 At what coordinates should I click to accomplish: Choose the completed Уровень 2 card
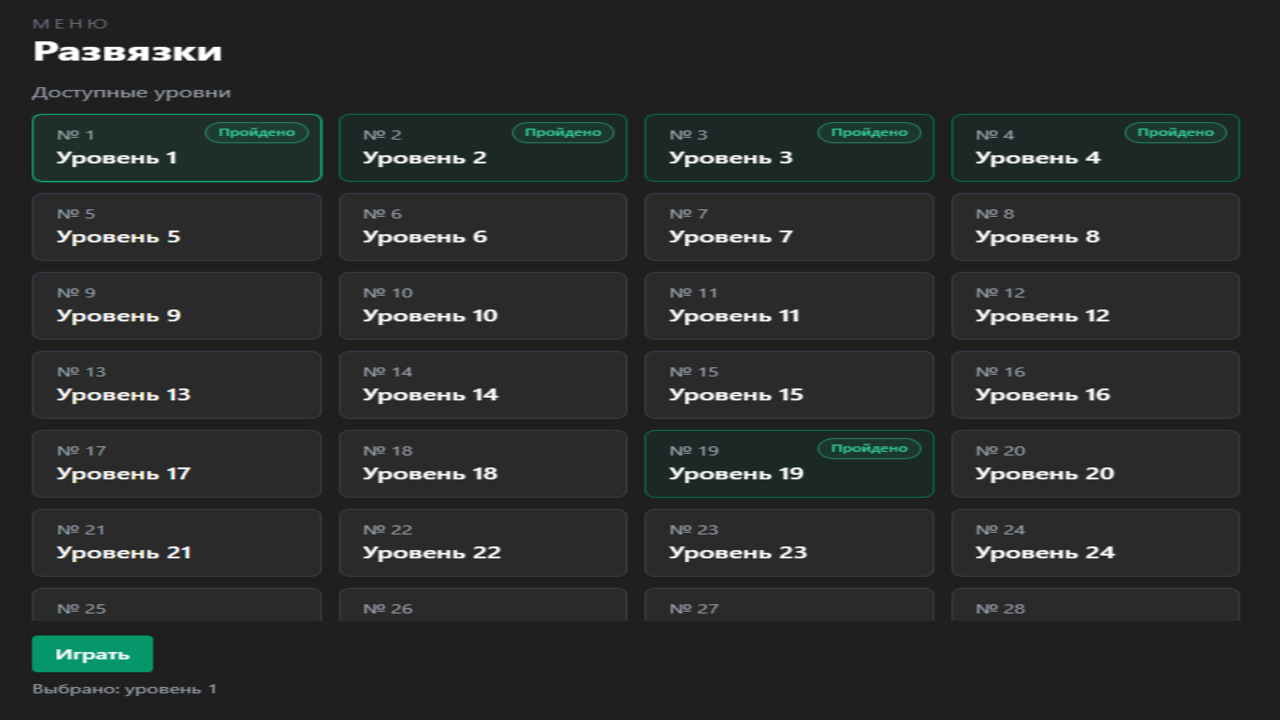tap(483, 148)
